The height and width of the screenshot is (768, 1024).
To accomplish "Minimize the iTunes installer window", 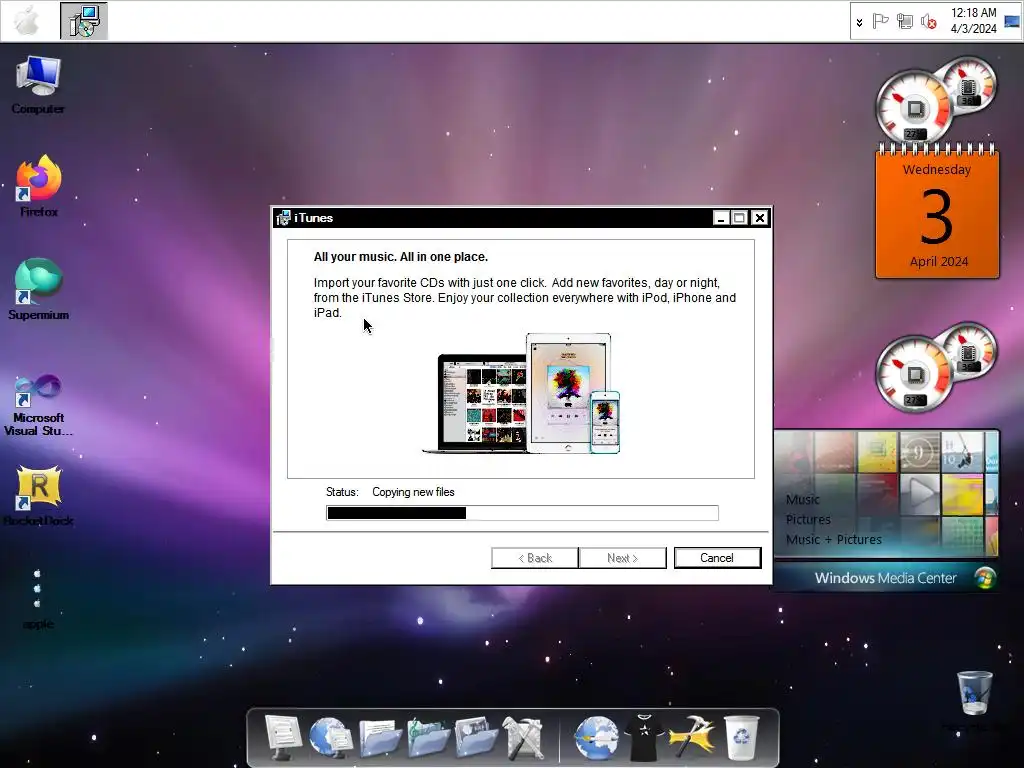I will [x=720, y=218].
